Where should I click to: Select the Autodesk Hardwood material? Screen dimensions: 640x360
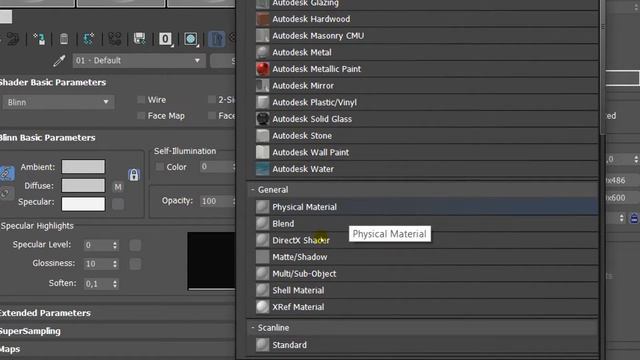click(426, 19)
